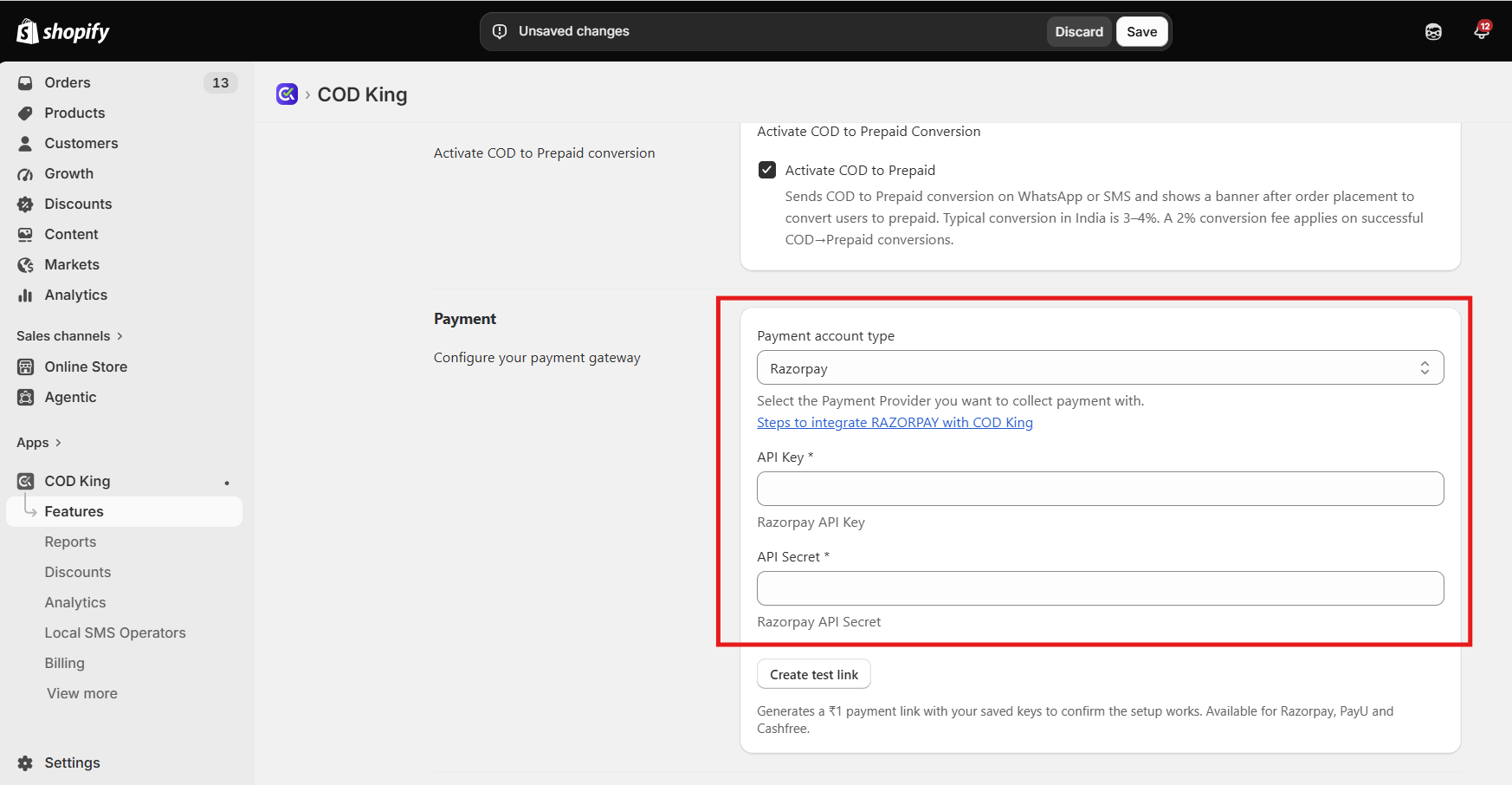Click the COD King sidebar app icon
The height and width of the screenshot is (785, 1512).
25,481
